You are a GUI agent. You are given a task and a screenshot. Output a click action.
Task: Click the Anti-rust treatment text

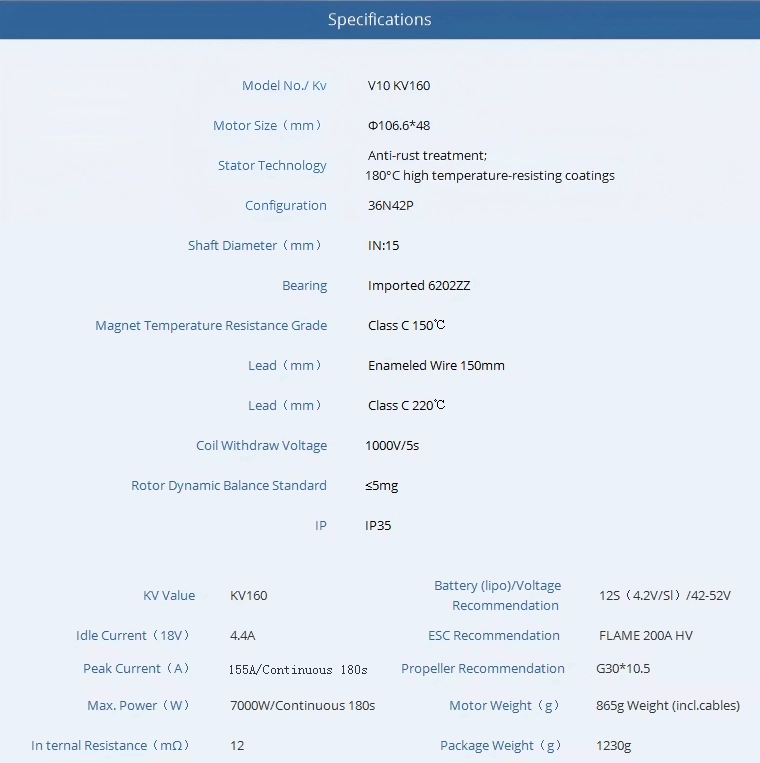pos(427,156)
